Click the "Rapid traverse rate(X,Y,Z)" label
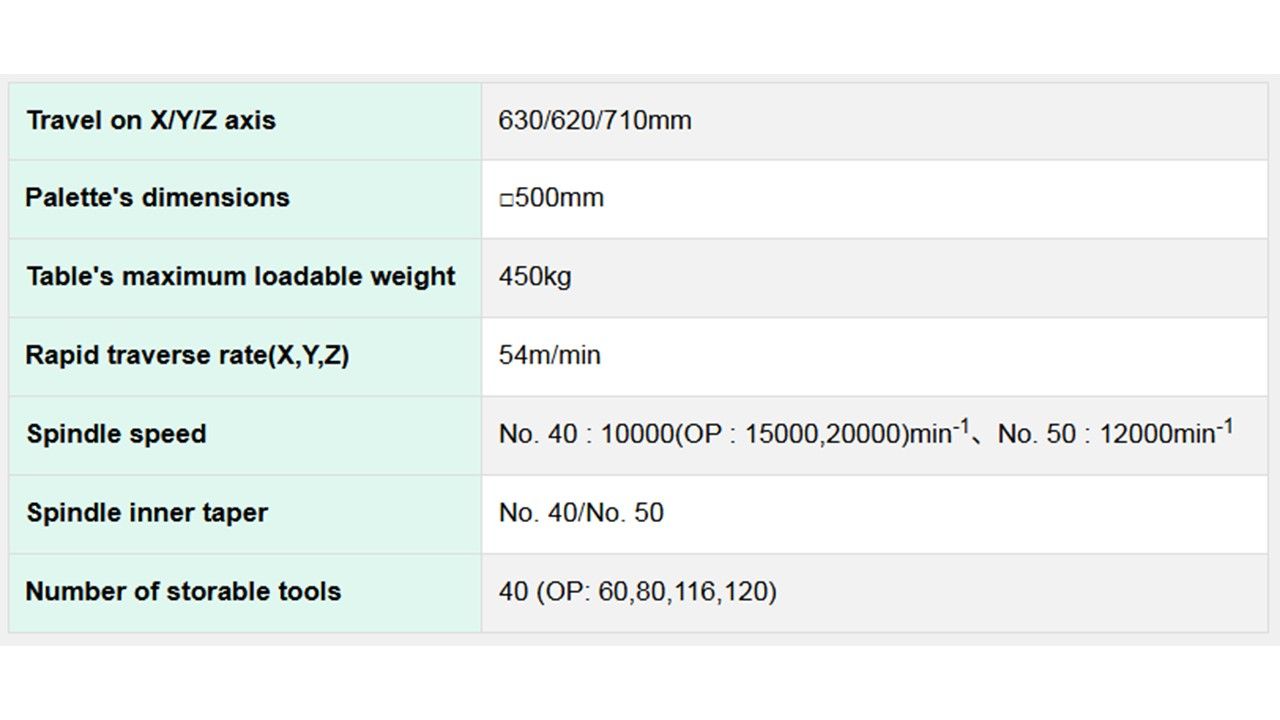This screenshot has width=1280, height=720. pos(187,355)
